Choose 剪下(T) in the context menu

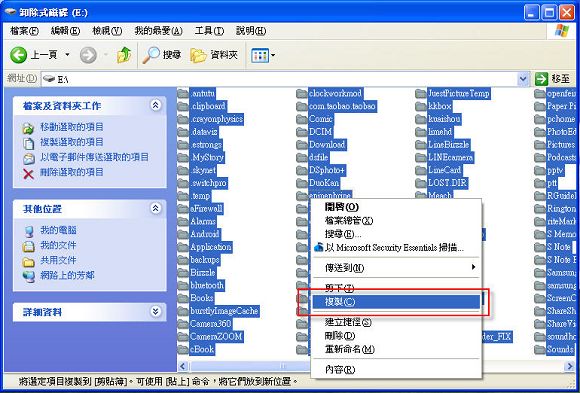(396, 288)
